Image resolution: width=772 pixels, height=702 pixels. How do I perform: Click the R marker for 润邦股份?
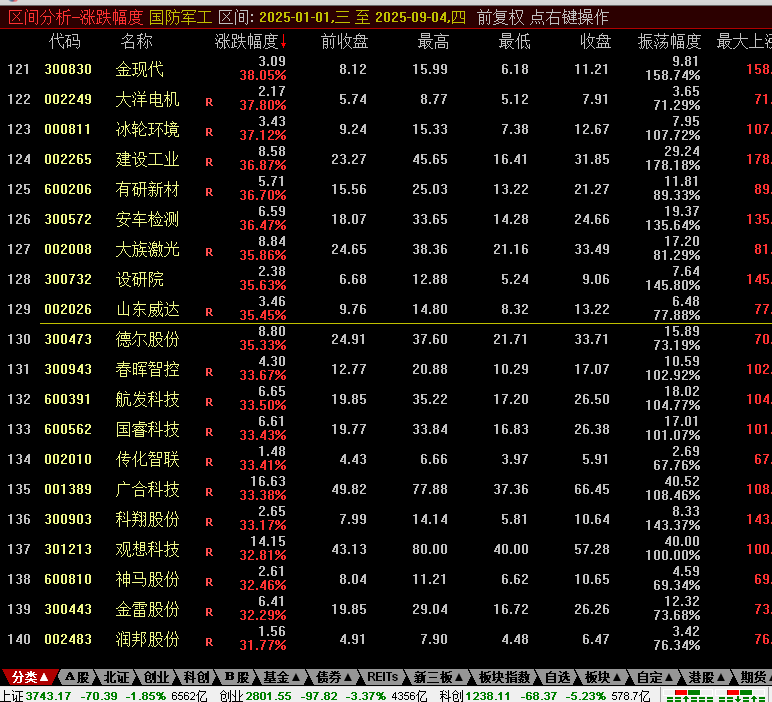tap(209, 642)
